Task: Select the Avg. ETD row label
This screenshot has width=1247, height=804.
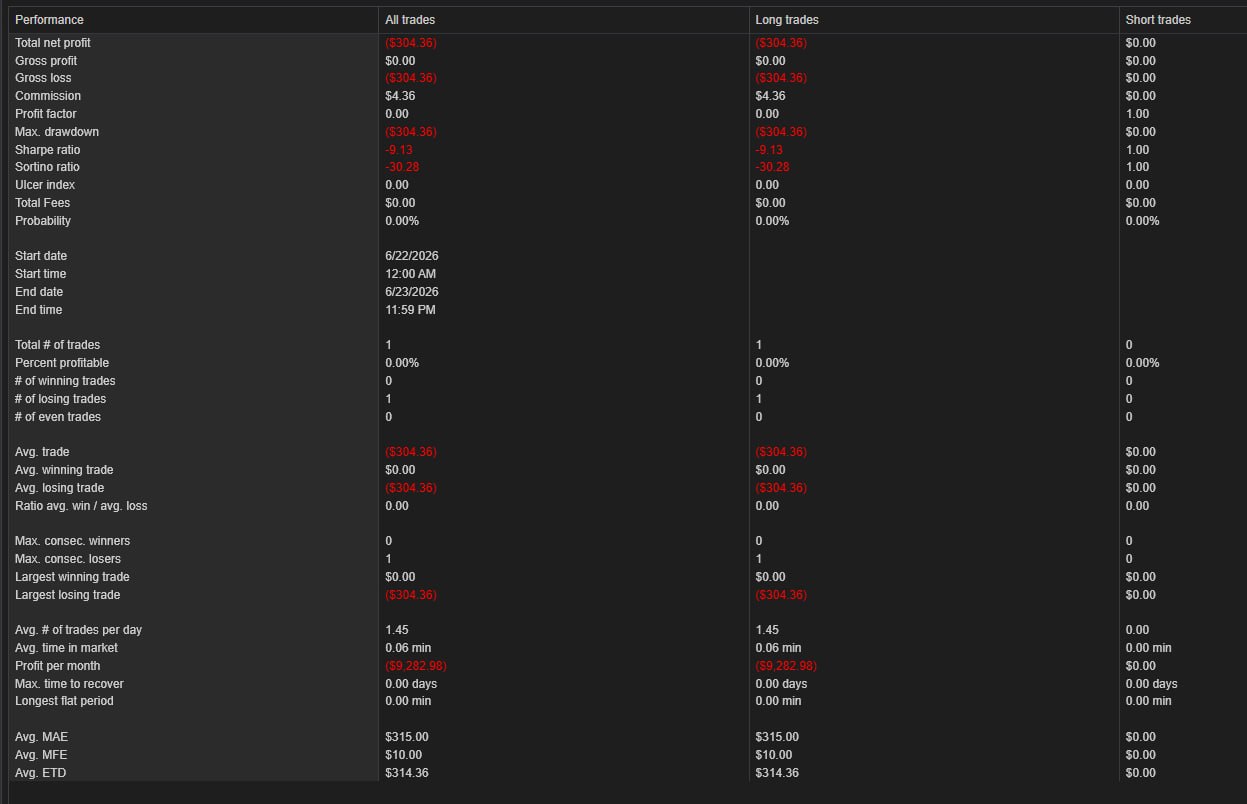Action: 41,773
